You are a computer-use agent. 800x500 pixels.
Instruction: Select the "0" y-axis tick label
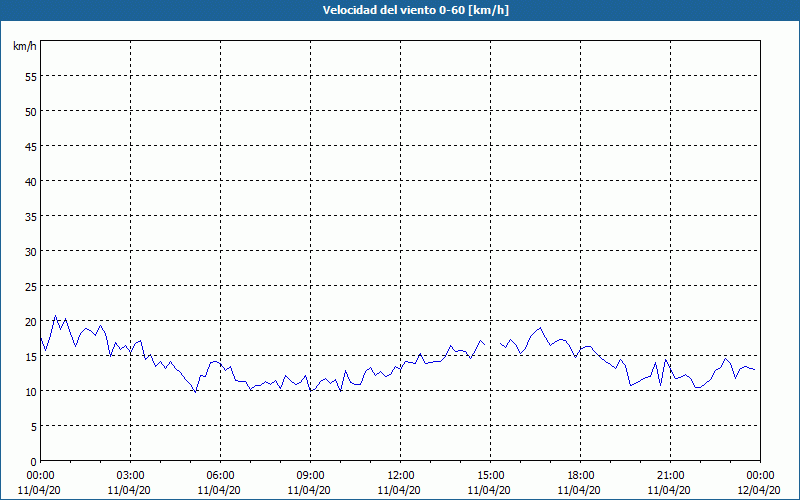[33, 462]
